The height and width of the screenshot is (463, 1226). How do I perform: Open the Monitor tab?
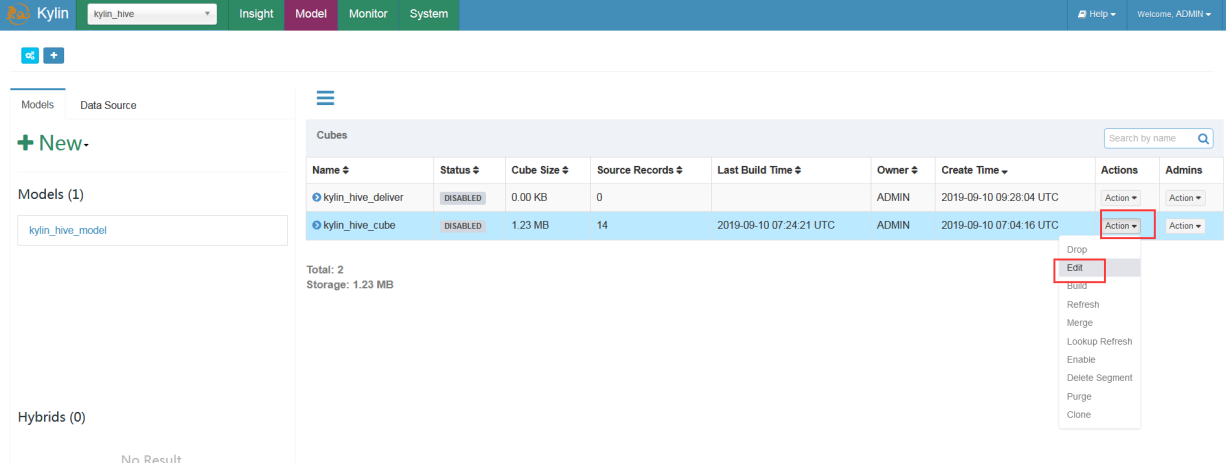(368, 14)
